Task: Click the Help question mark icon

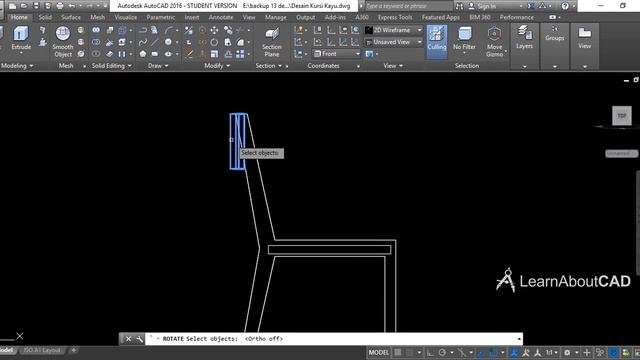Action: tap(565, 6)
